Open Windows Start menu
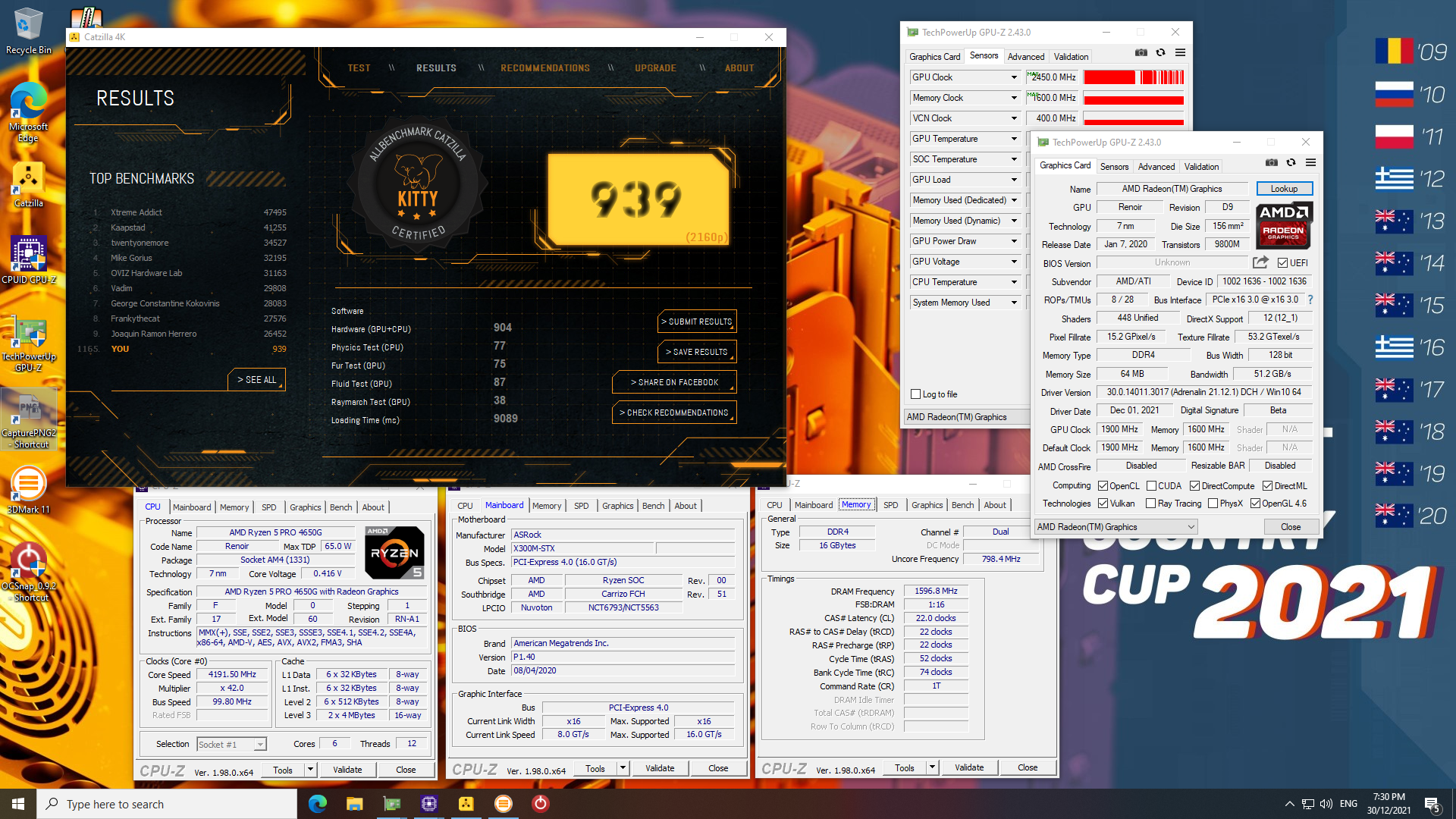 click(x=18, y=804)
